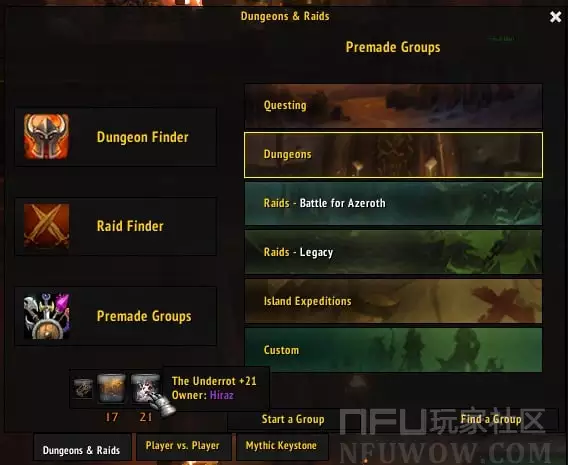Choose the Dungeons category

393,155
